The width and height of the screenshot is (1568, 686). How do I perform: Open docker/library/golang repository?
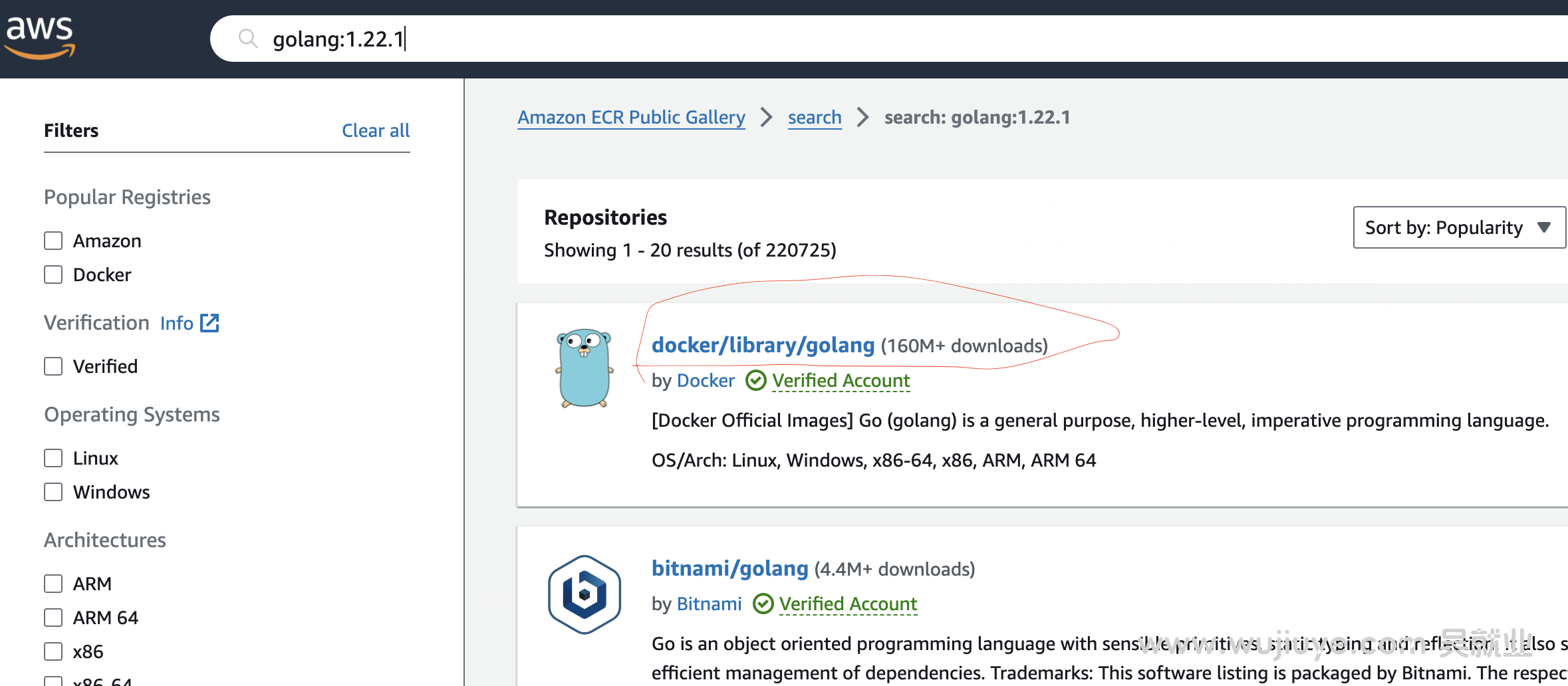[x=763, y=345]
